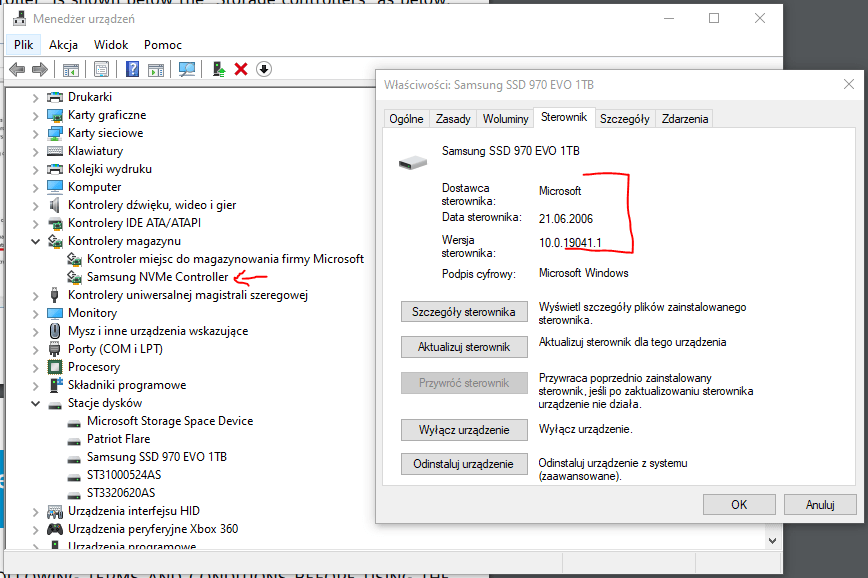868x578 pixels.
Task: Select Microsoft Storage Space Device
Action: click(x=170, y=421)
